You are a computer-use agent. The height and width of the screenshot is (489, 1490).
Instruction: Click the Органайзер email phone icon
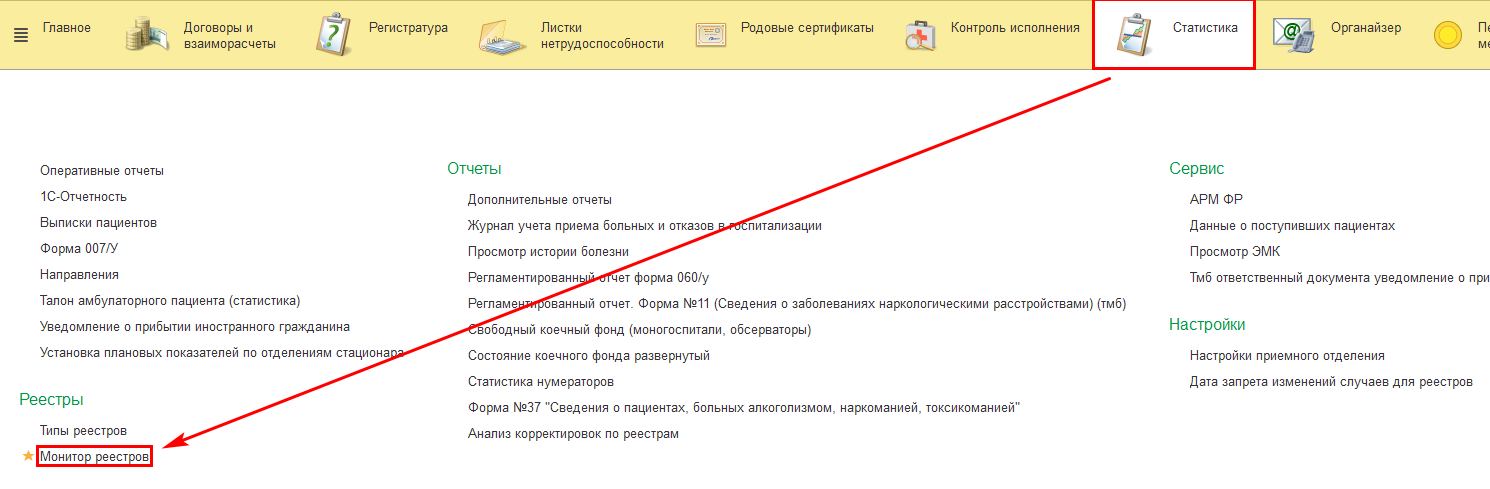coord(1293,34)
